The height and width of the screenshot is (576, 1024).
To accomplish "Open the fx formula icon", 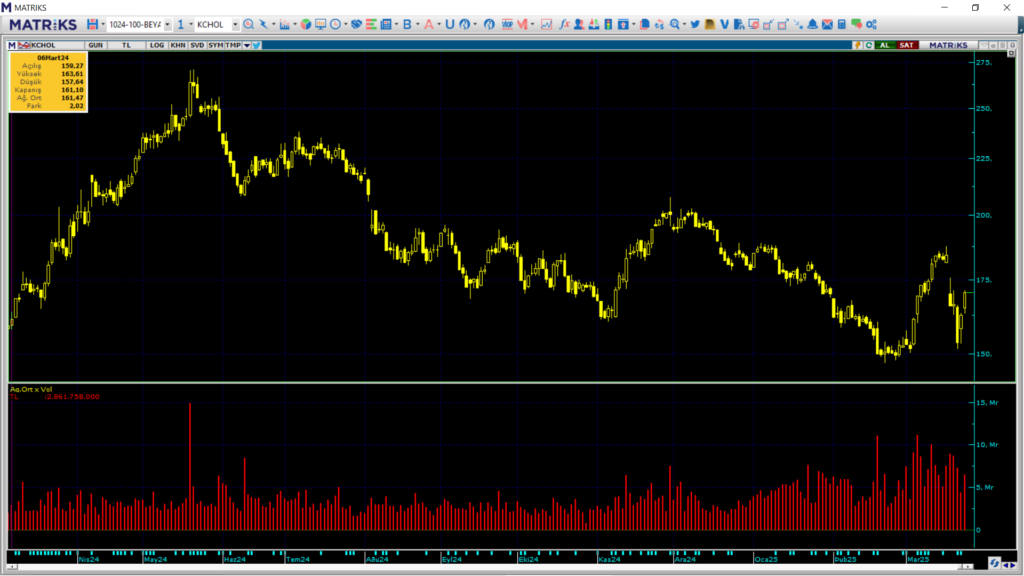I will tap(564, 24).
